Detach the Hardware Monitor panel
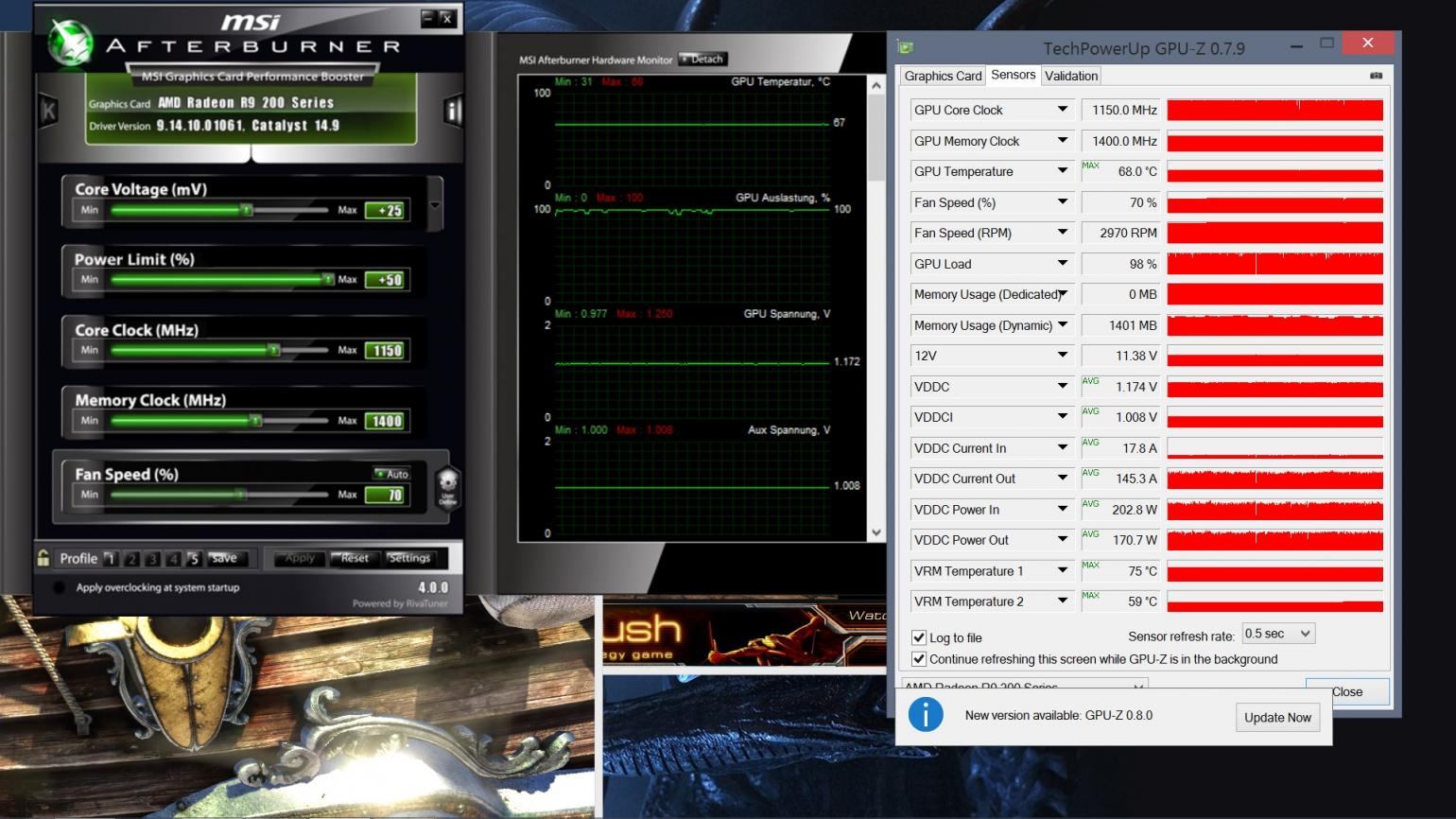The width and height of the screenshot is (1456, 819). click(702, 59)
